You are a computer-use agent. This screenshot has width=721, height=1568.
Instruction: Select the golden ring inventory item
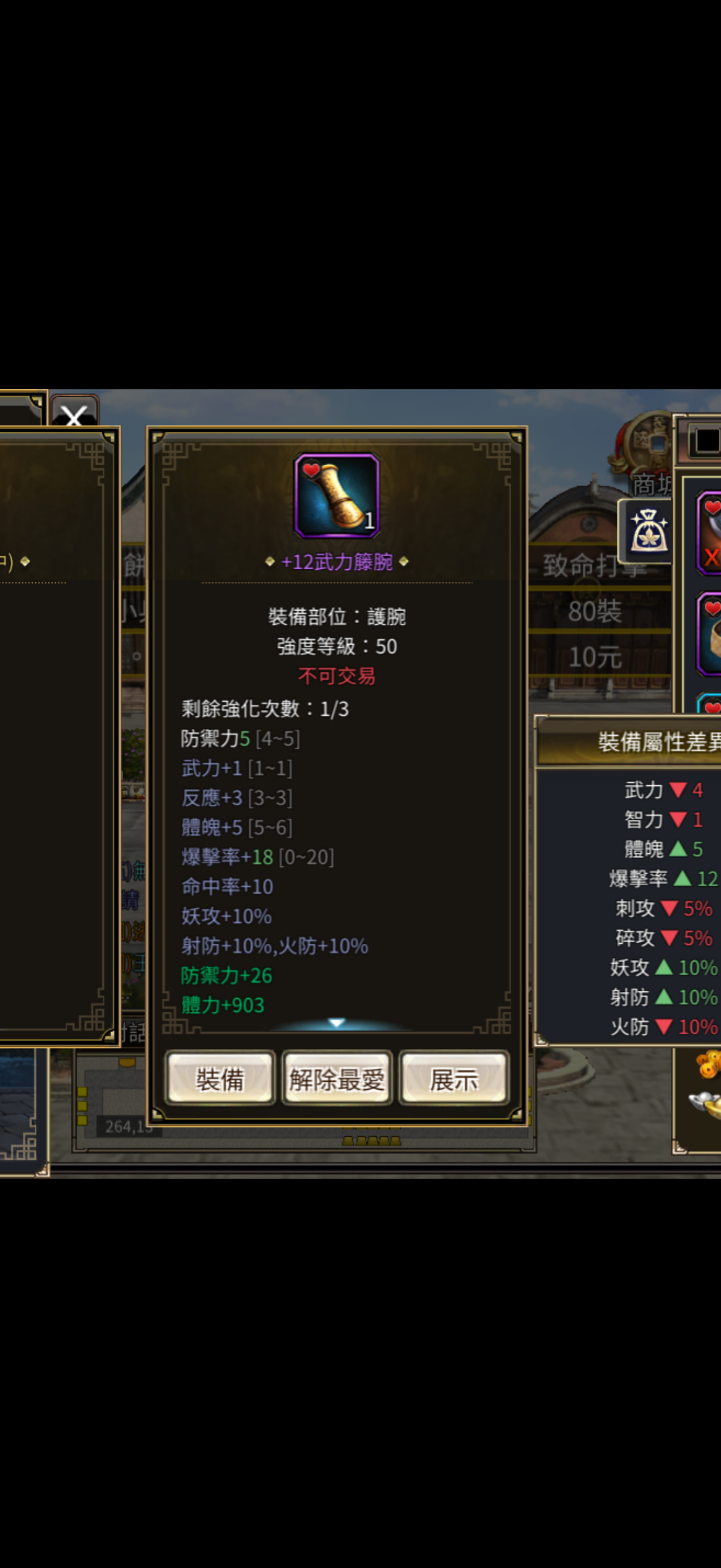710,634
